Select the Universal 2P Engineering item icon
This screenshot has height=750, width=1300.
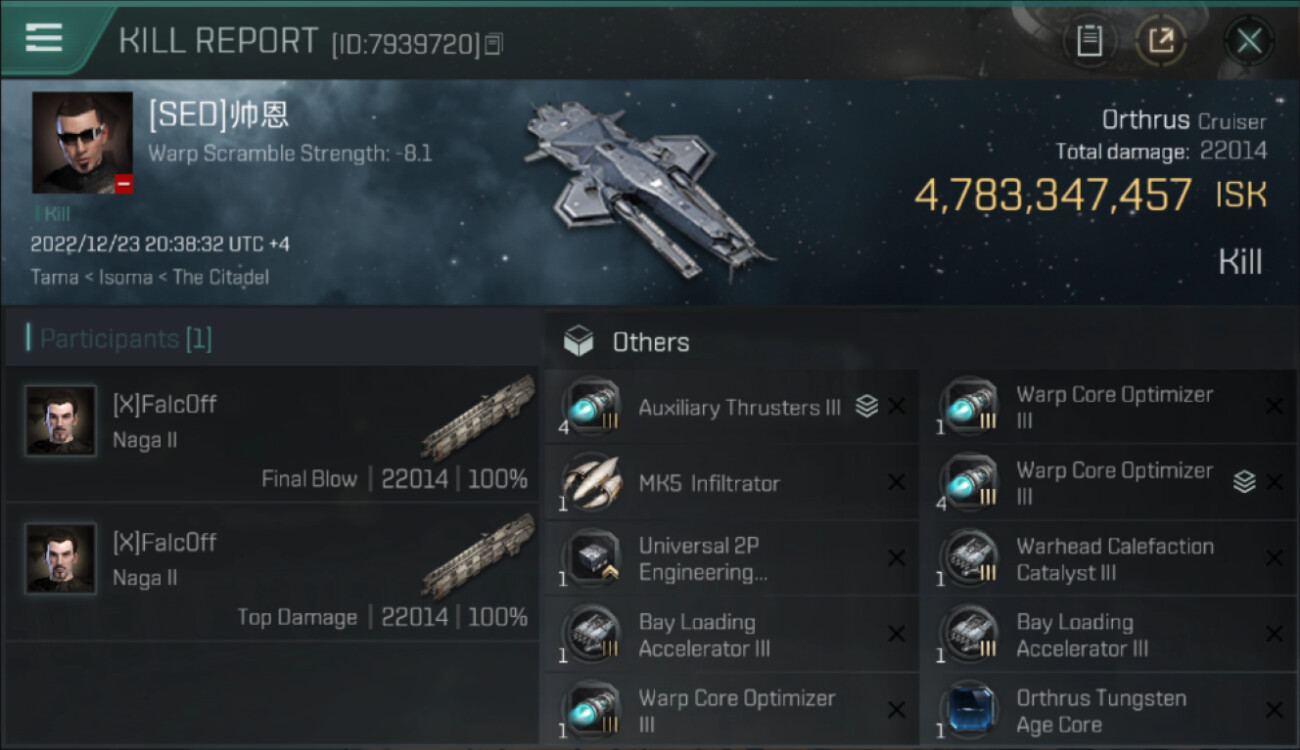click(x=591, y=559)
